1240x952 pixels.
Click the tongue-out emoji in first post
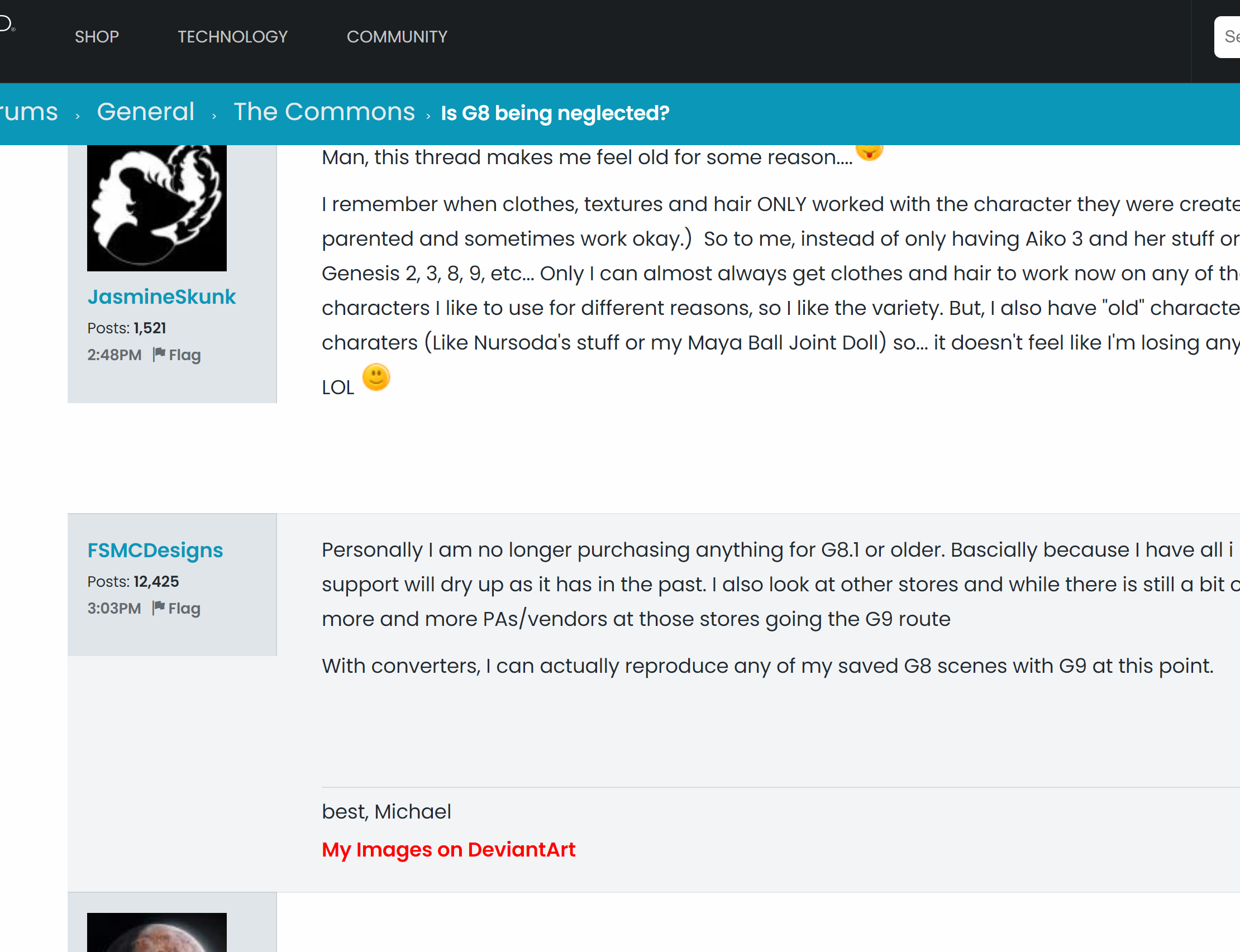pos(870,151)
